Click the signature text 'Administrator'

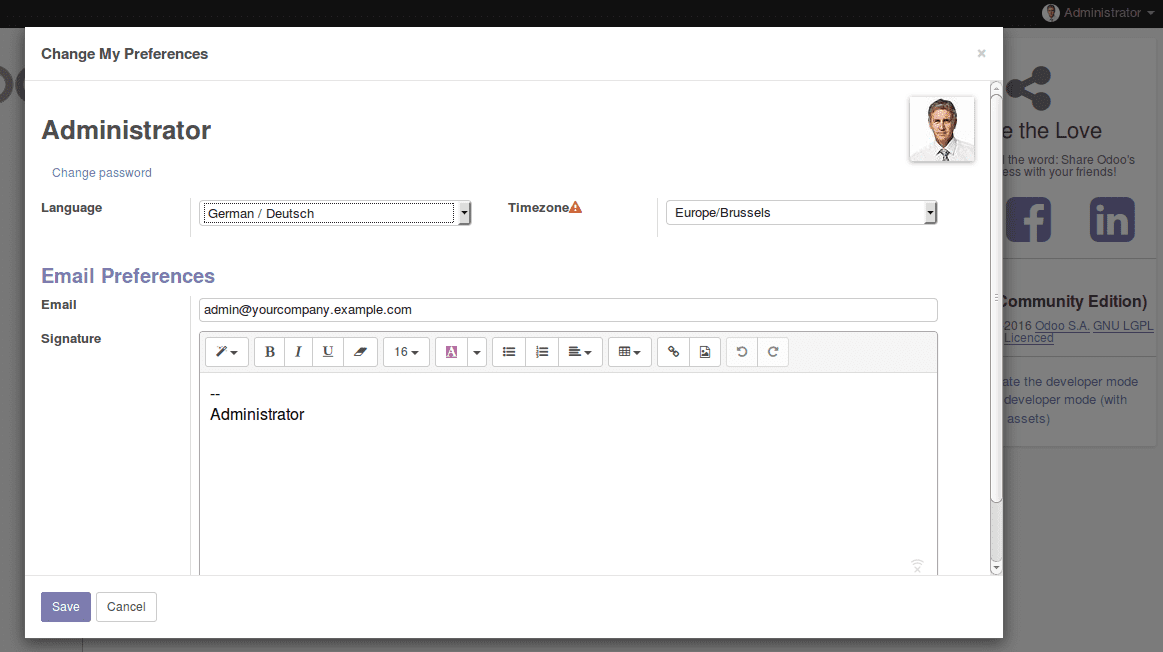[x=257, y=415]
